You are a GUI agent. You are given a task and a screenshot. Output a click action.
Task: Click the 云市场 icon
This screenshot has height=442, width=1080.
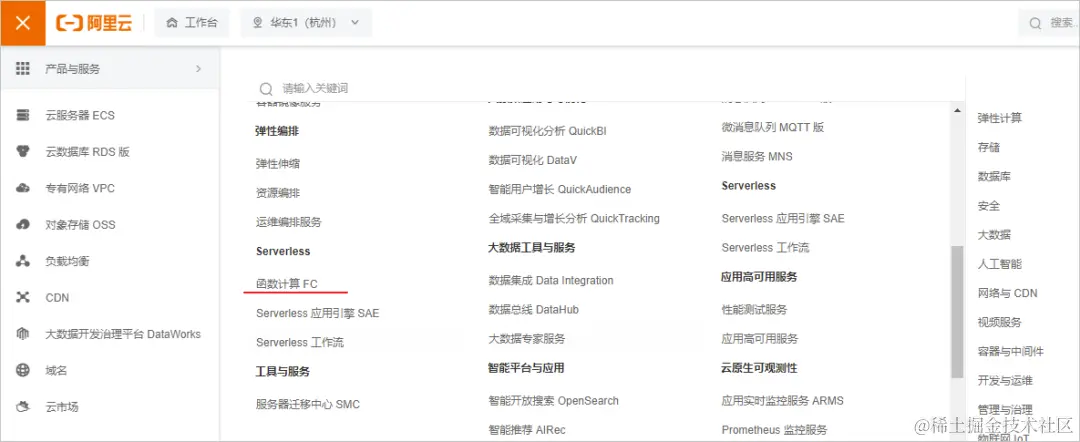coord(23,407)
